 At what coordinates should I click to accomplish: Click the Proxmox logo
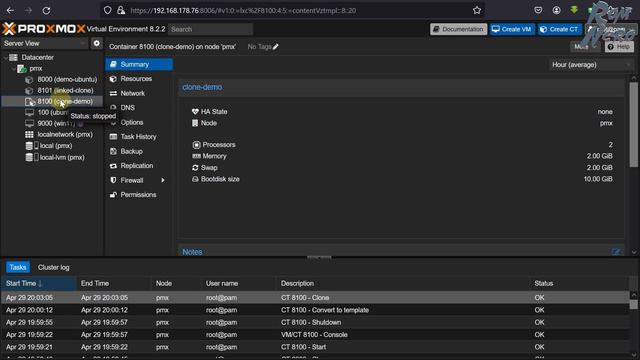[x=44, y=29]
